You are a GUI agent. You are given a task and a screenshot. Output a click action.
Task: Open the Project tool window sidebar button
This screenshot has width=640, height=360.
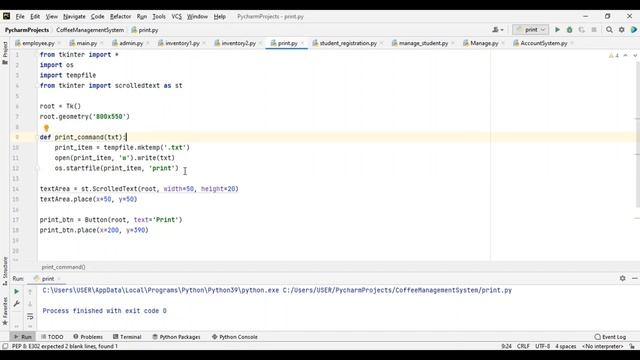(x=5, y=53)
